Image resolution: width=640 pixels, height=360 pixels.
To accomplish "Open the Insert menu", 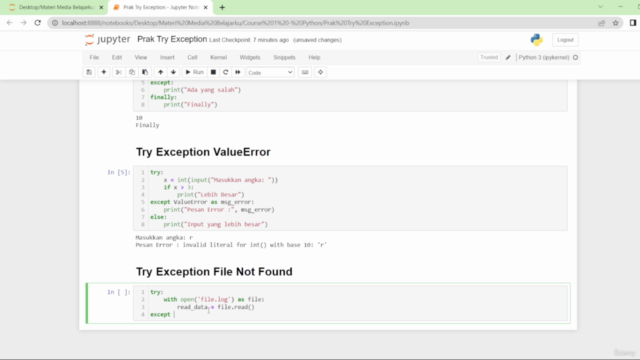I will click(167, 58).
